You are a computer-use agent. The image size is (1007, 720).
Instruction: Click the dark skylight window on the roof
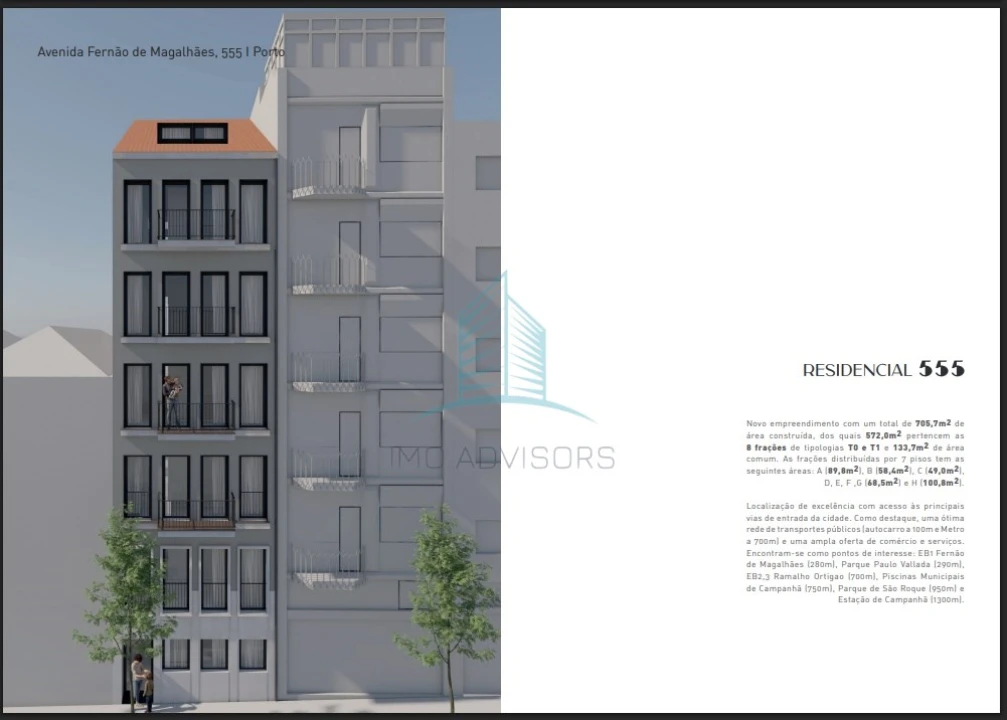point(193,133)
